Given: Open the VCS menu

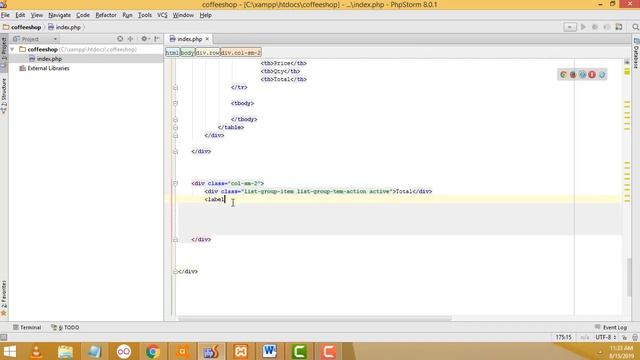Looking at the screenshot, I should click(x=162, y=15).
